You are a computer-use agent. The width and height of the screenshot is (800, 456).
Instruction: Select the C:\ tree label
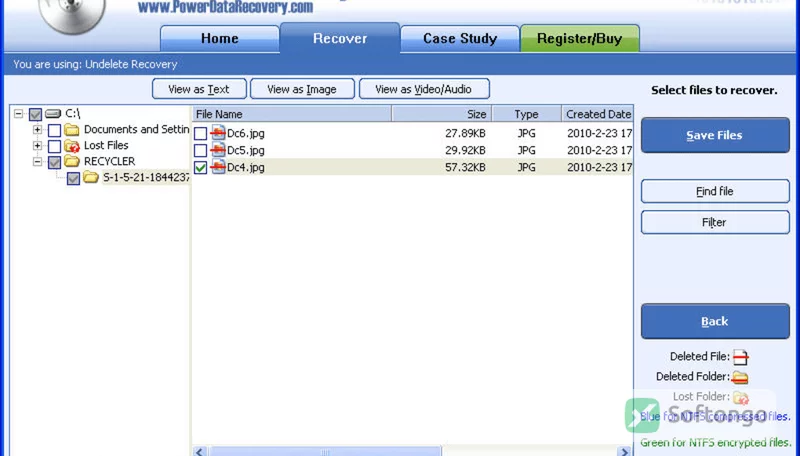pos(72,113)
